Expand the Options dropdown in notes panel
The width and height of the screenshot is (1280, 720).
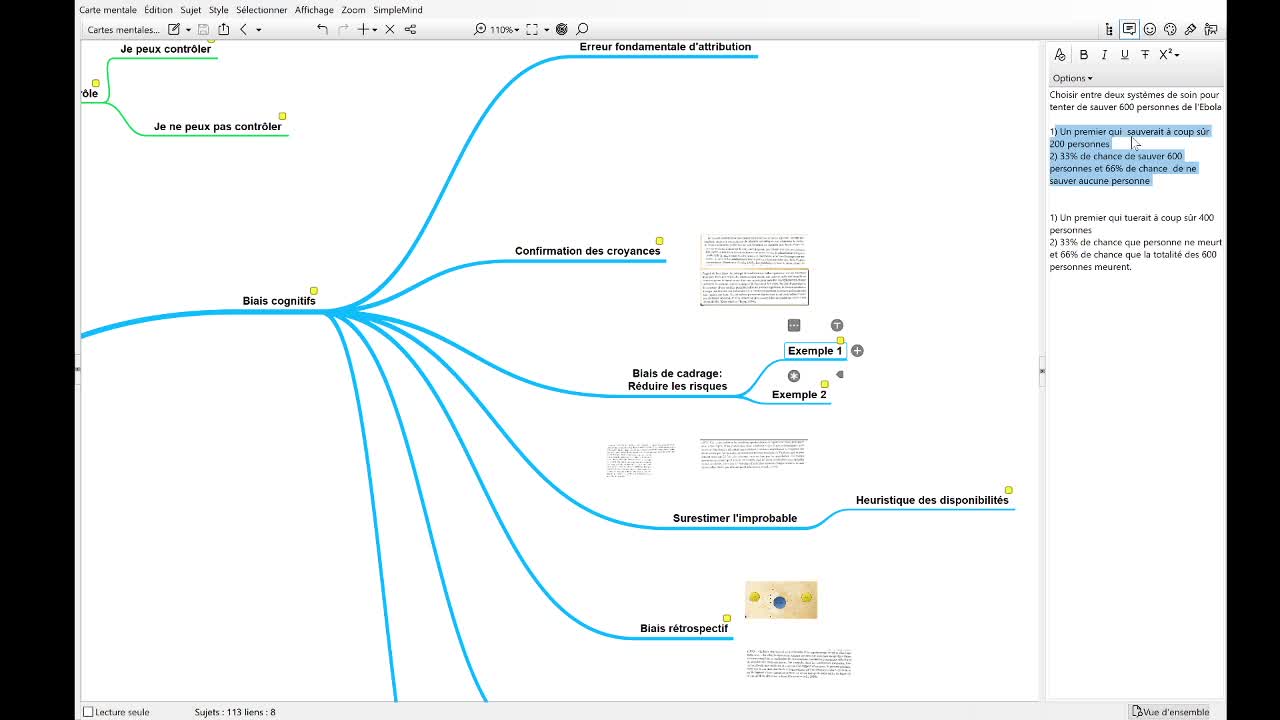click(x=1072, y=78)
